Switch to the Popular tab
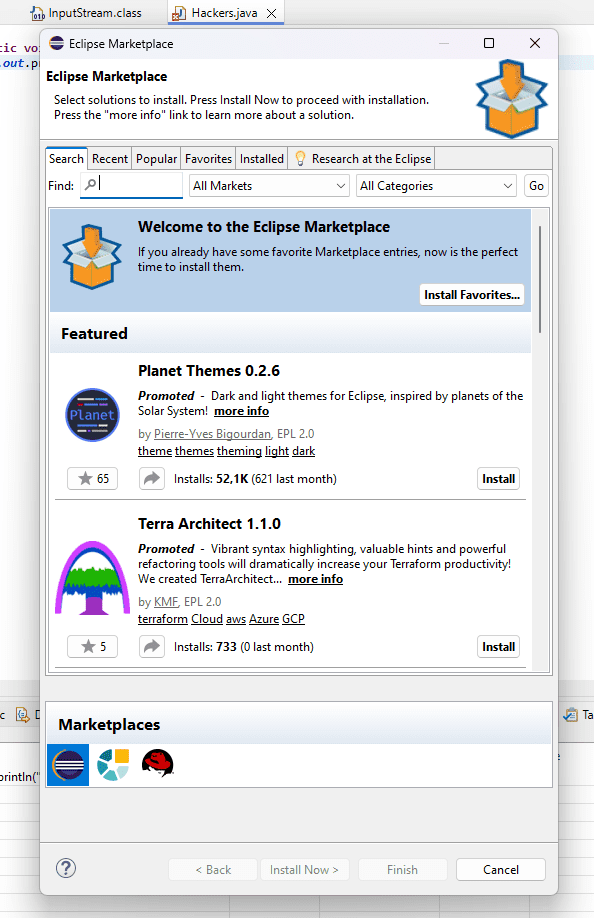Image resolution: width=594 pixels, height=918 pixels. (x=156, y=159)
